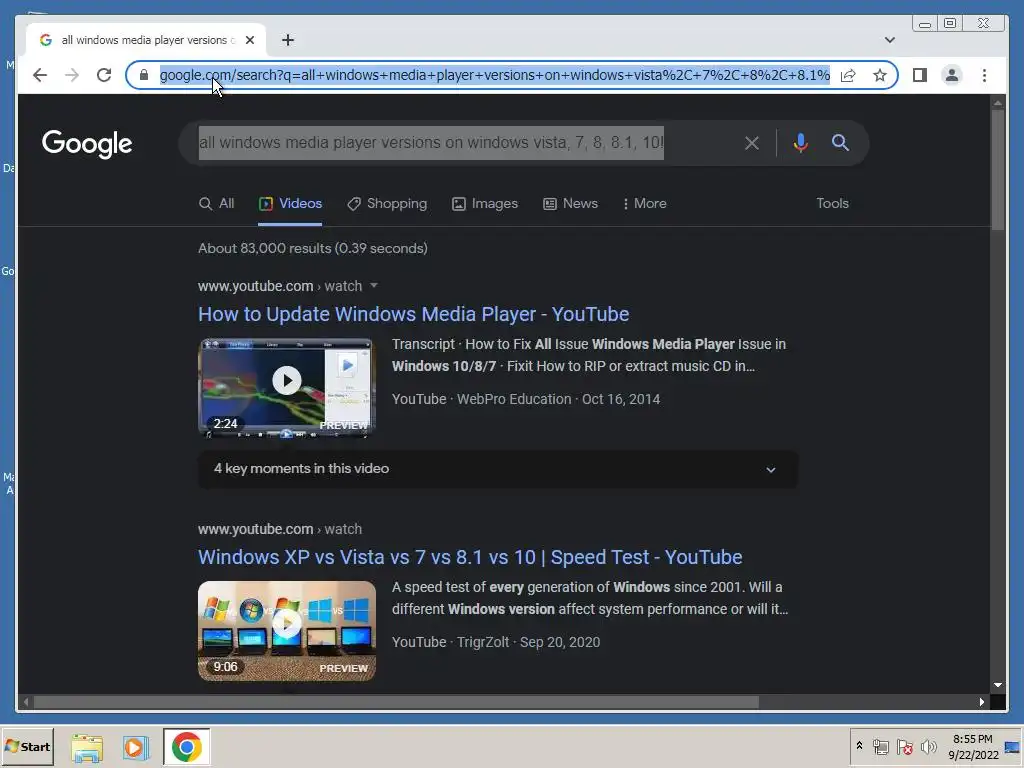This screenshot has height=768, width=1024.
Task: Select the Videos results tab
Action: click(x=290, y=204)
